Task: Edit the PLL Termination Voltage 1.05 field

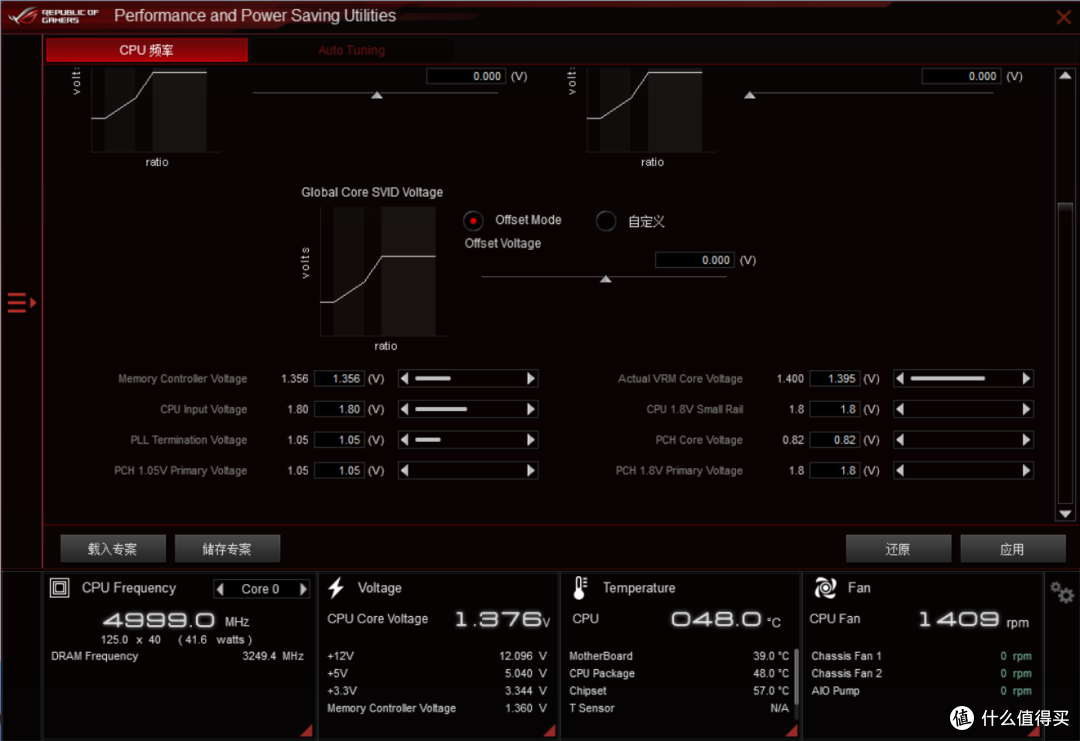Action: pos(340,439)
